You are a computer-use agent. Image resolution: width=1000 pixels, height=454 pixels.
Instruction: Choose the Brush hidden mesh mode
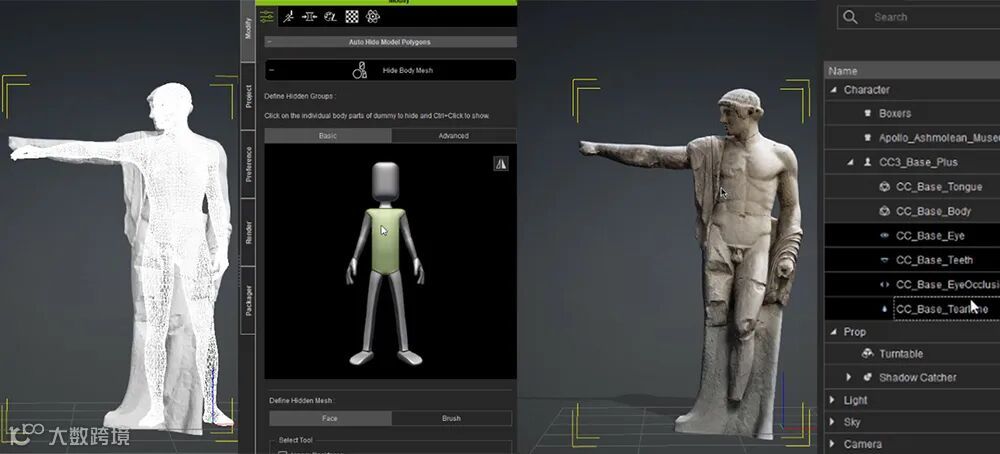452,418
